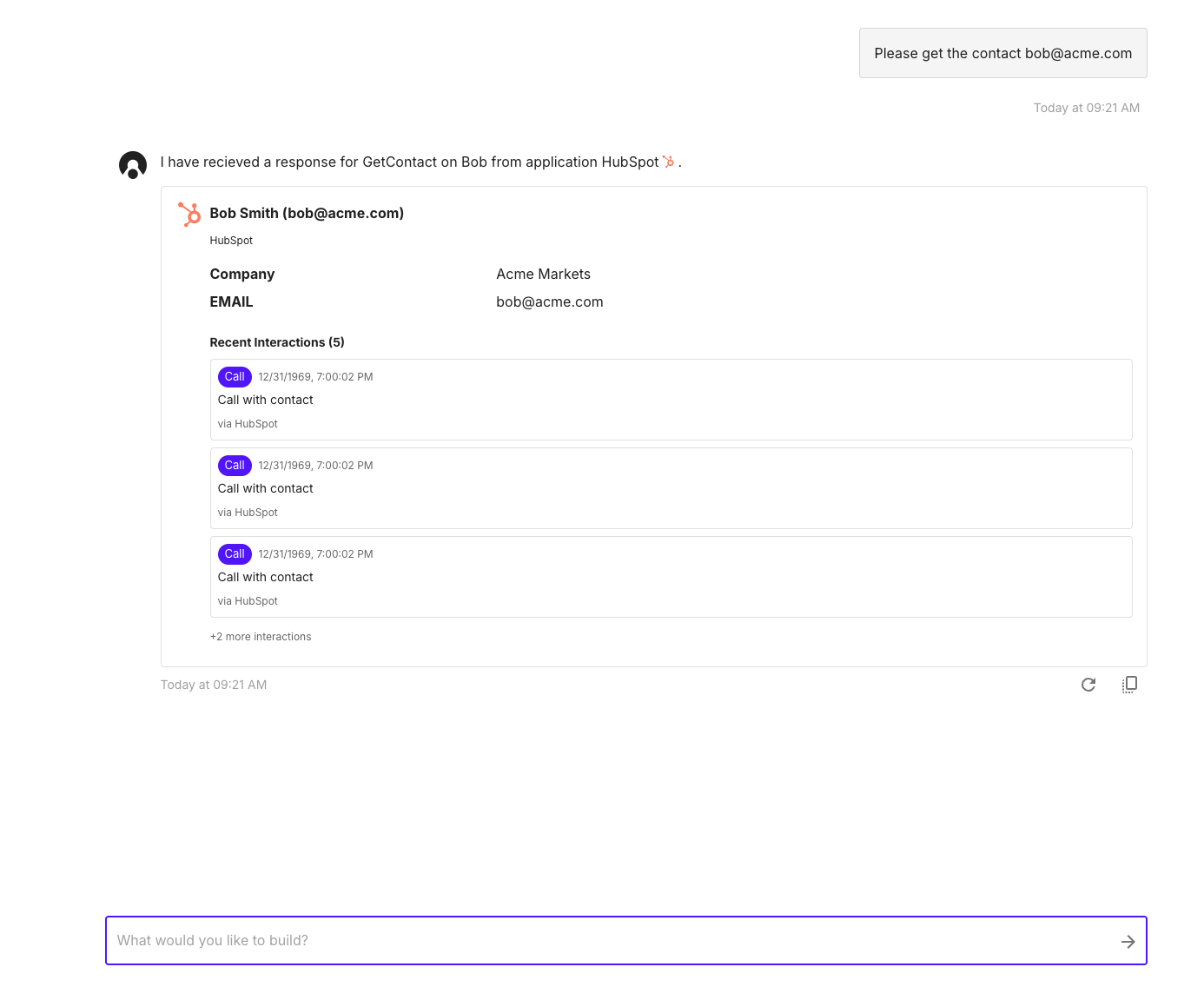This screenshot has width=1204, height=1000.
Task: Click the "Company" field label
Action: [x=242, y=274]
